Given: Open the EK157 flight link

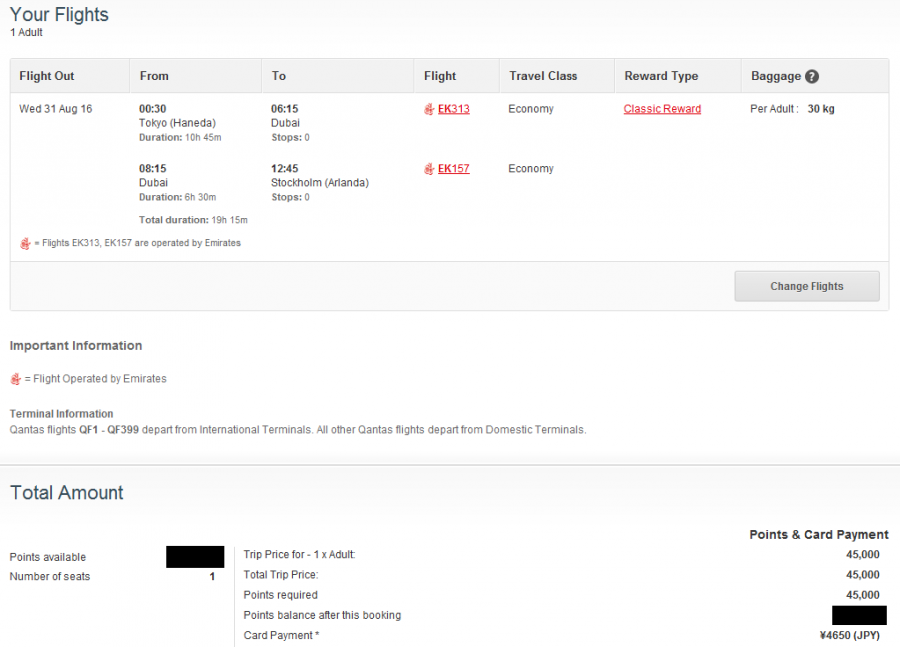Looking at the screenshot, I should [453, 169].
